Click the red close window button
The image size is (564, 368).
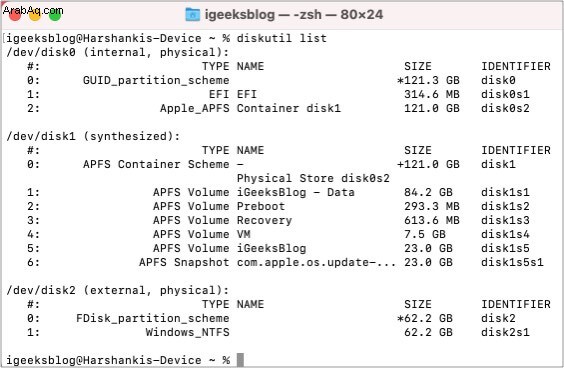[15, 14]
